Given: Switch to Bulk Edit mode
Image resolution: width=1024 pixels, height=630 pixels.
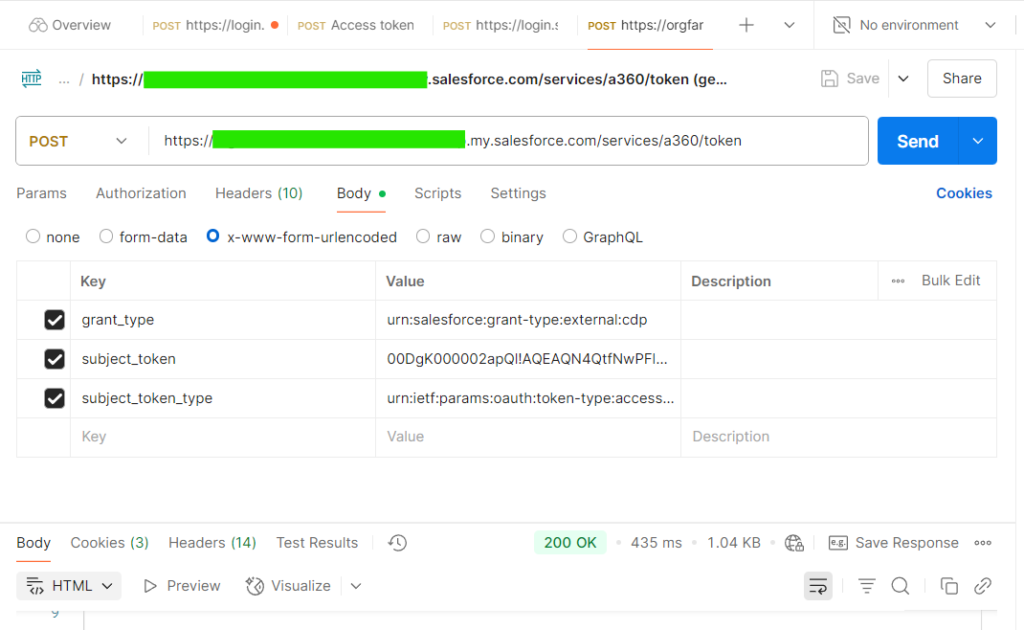Looking at the screenshot, I should (x=950, y=281).
